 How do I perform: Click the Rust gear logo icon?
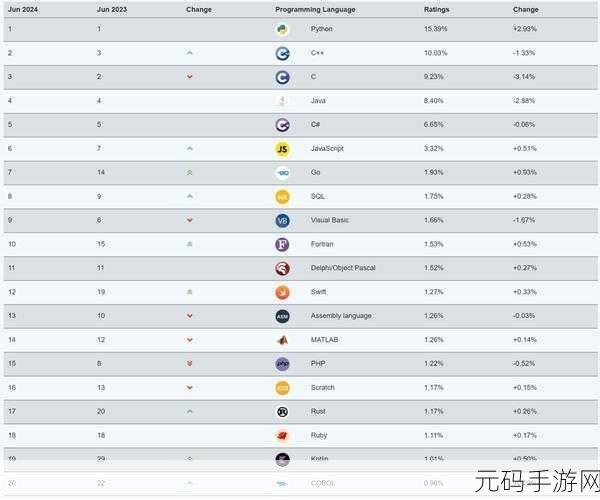[282, 412]
